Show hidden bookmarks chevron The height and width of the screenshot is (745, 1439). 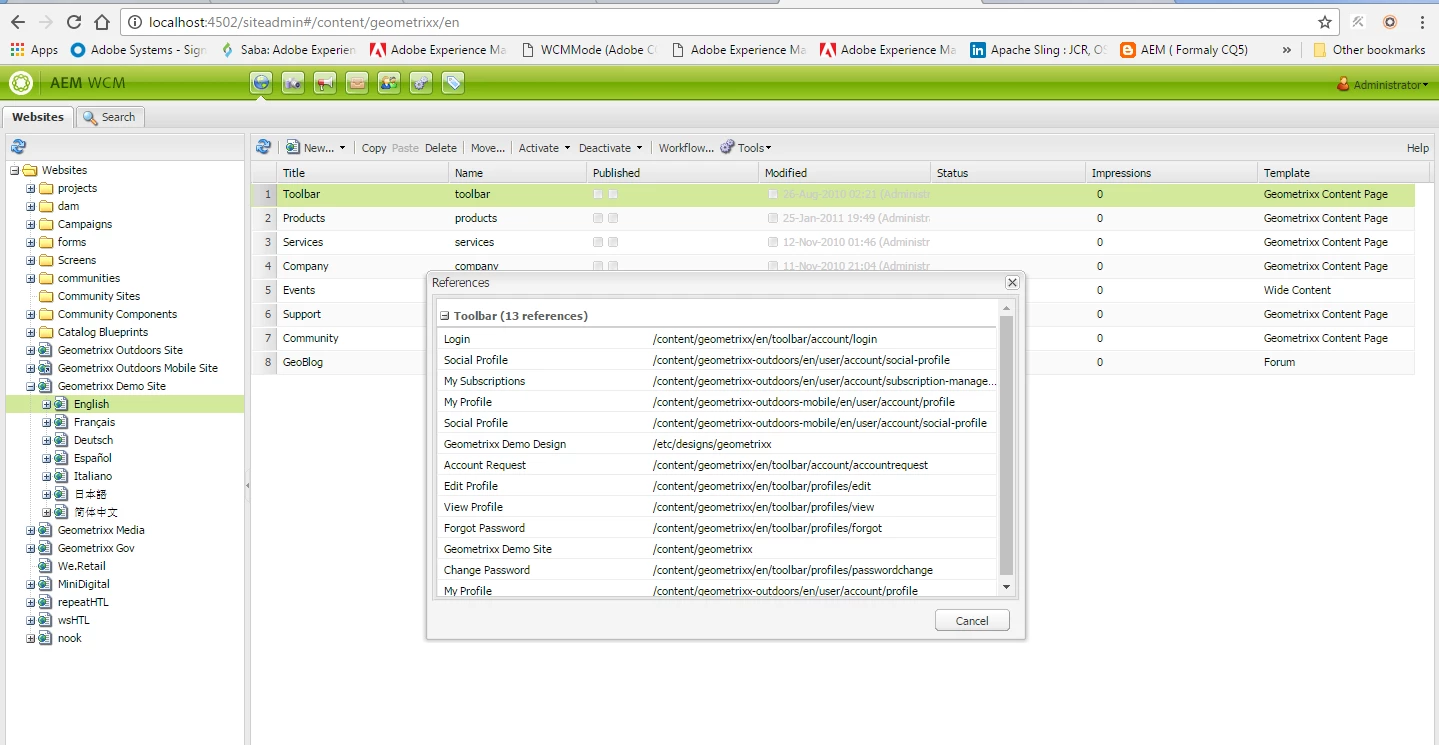point(1286,49)
